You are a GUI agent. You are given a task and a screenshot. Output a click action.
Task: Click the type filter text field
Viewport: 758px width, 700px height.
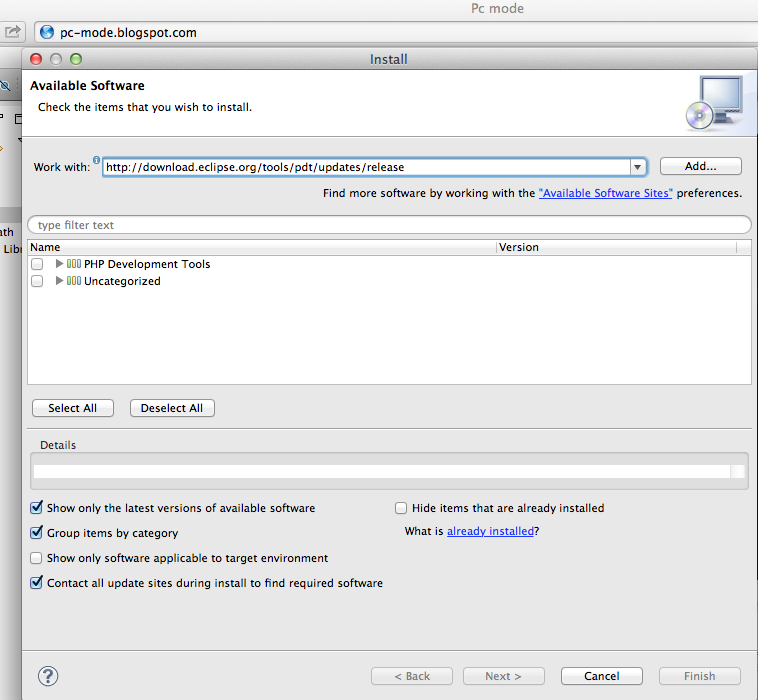coord(389,225)
